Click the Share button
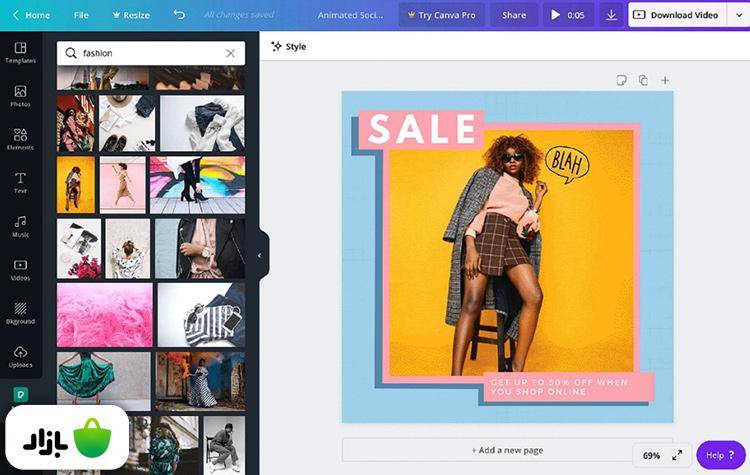Viewport: 750px width, 475px height. click(514, 15)
